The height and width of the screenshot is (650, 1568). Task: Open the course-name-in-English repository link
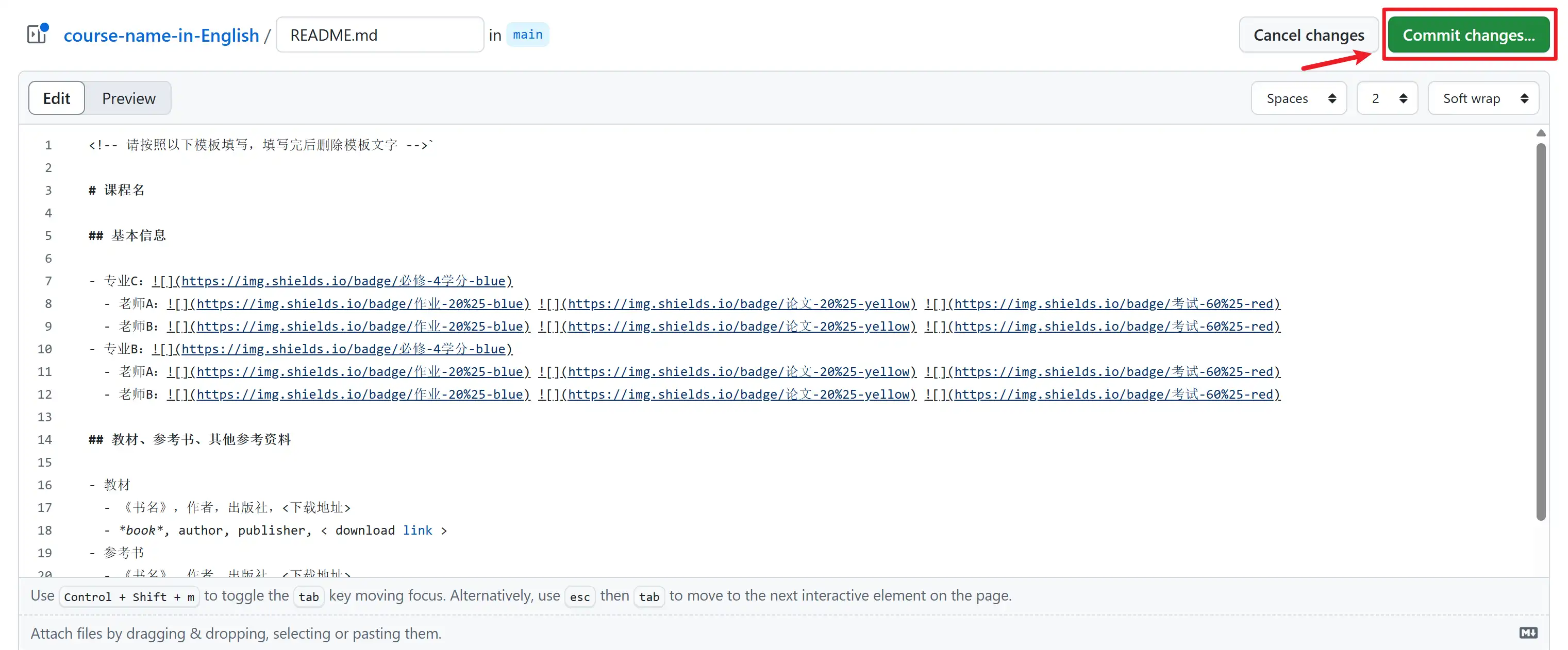tap(161, 35)
